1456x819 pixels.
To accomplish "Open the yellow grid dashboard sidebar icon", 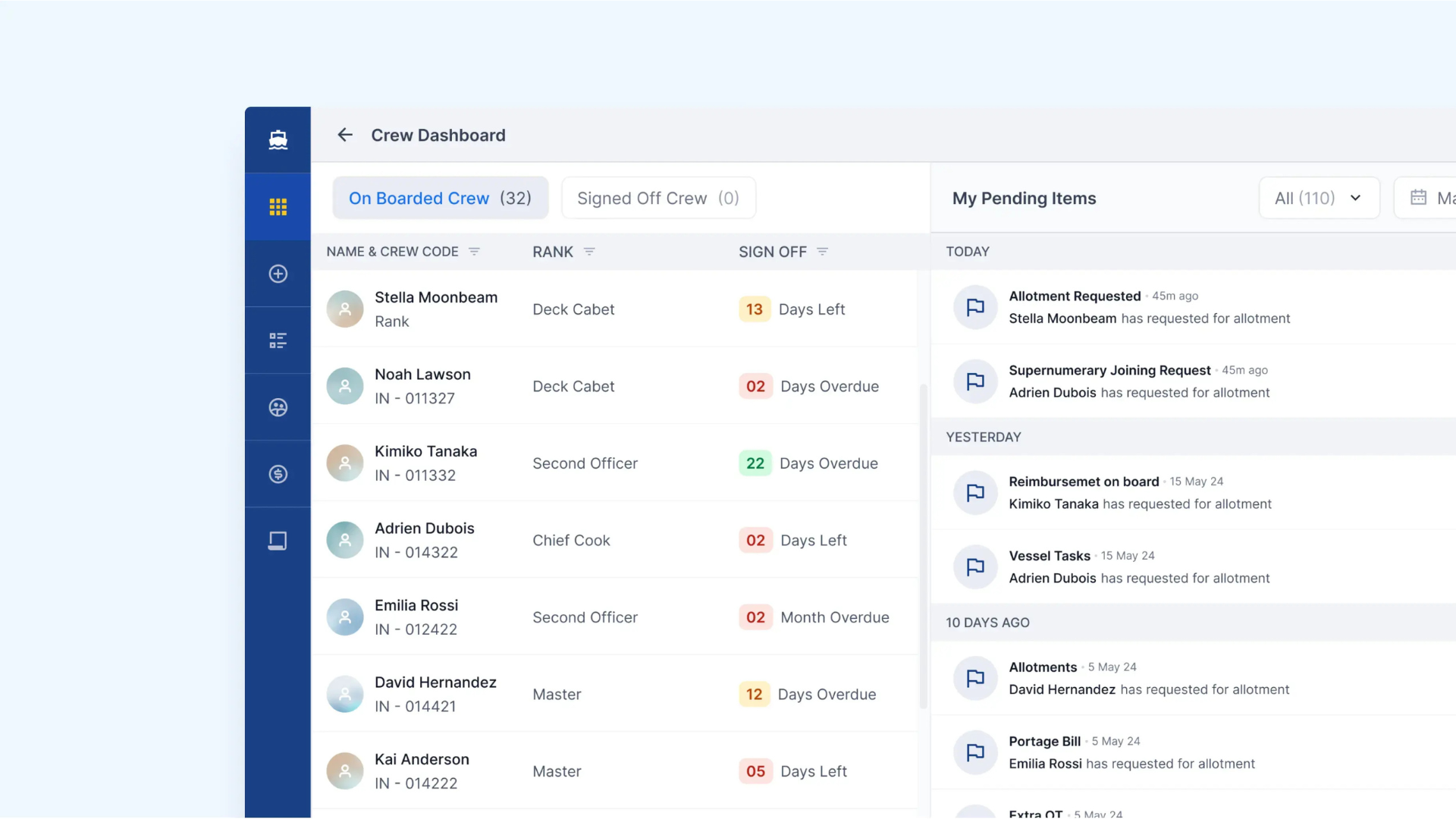I will [278, 207].
